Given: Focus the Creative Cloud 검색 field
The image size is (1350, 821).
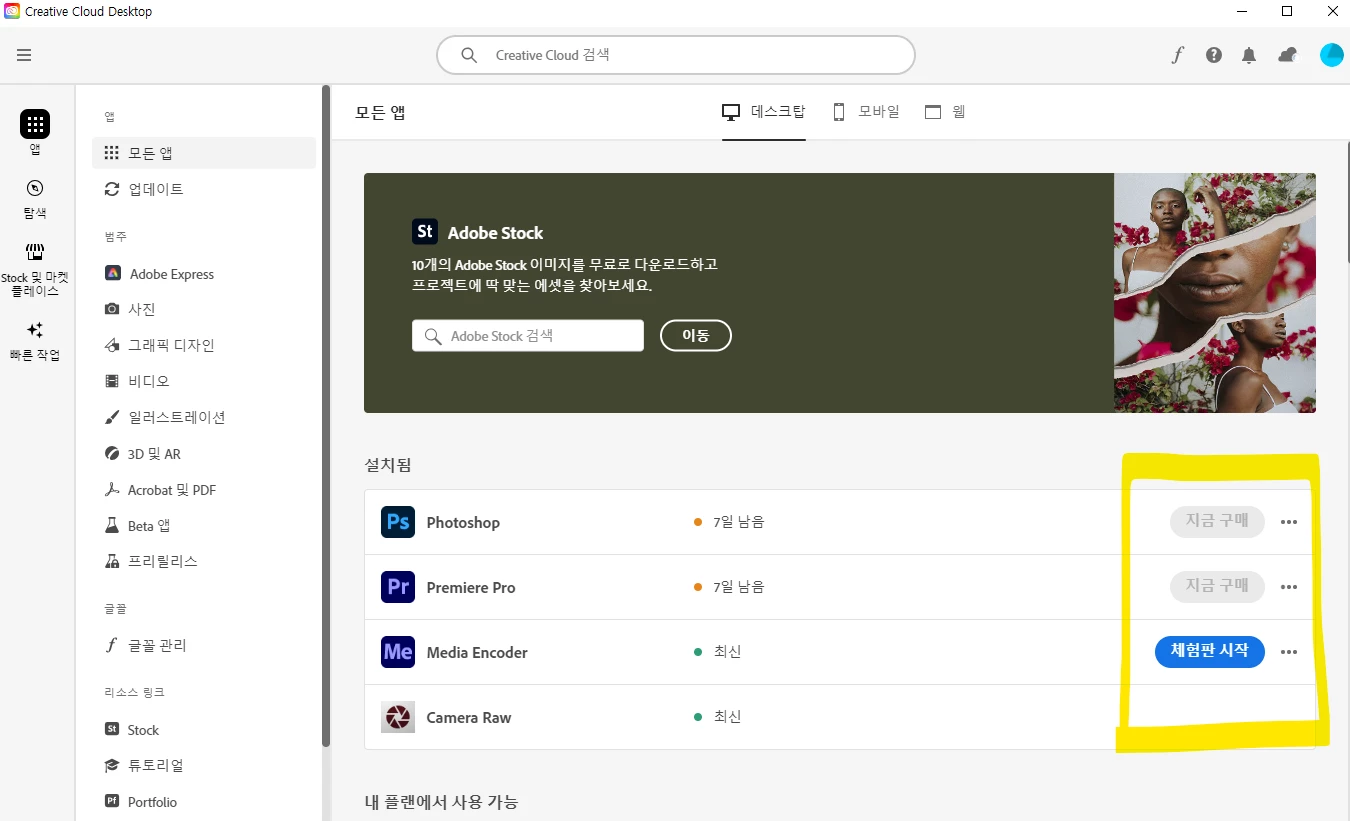Looking at the screenshot, I should coord(676,55).
